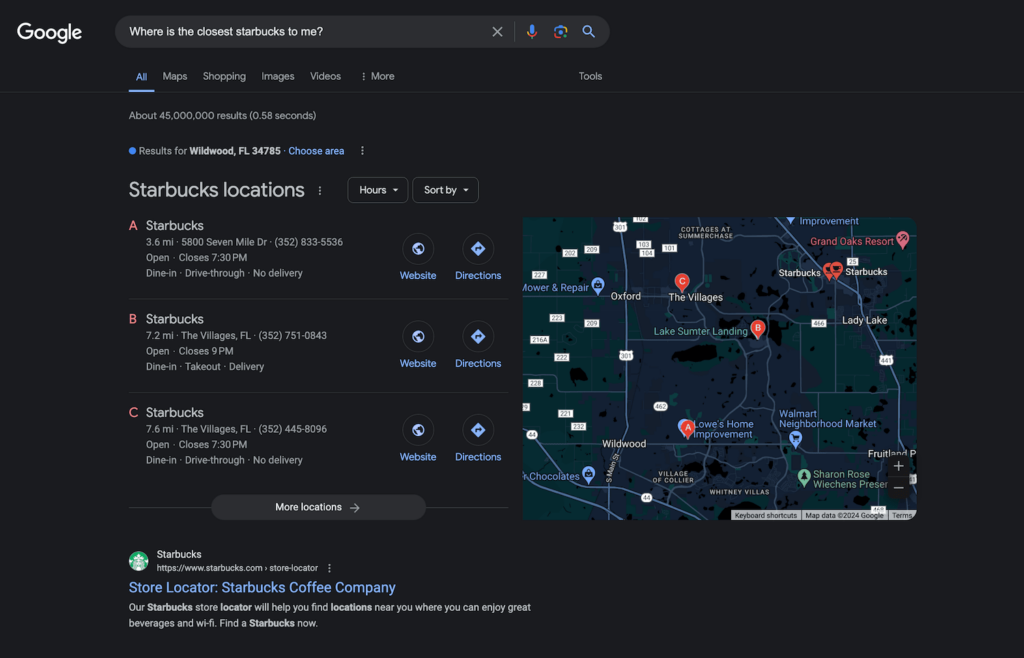Open the Tools menu
The width and height of the screenshot is (1024, 658).
pos(590,76)
